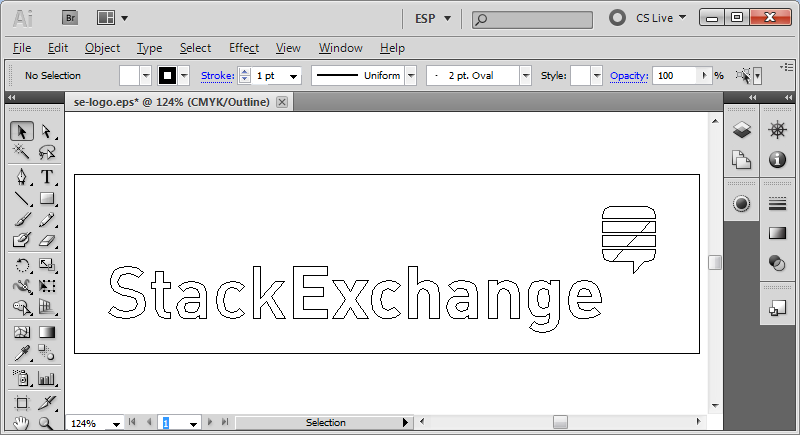Close the se-logo.eps document tab
The image size is (800, 435).
282,102
